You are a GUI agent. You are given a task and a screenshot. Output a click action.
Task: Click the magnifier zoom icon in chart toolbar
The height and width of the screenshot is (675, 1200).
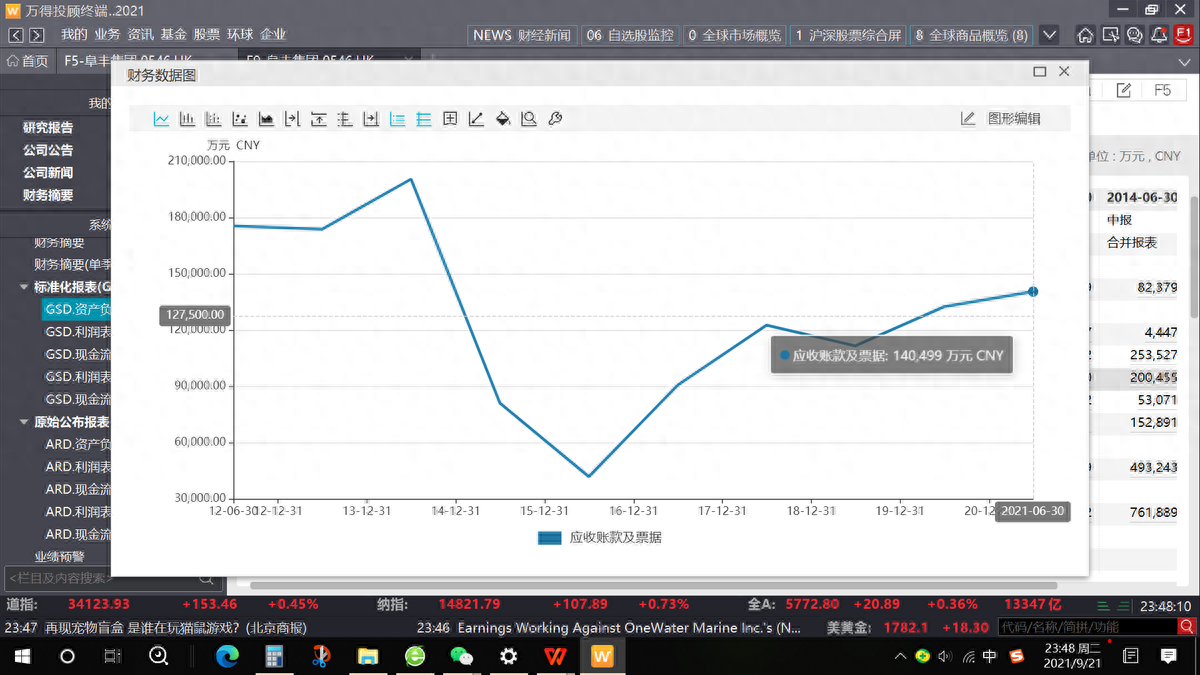click(529, 119)
